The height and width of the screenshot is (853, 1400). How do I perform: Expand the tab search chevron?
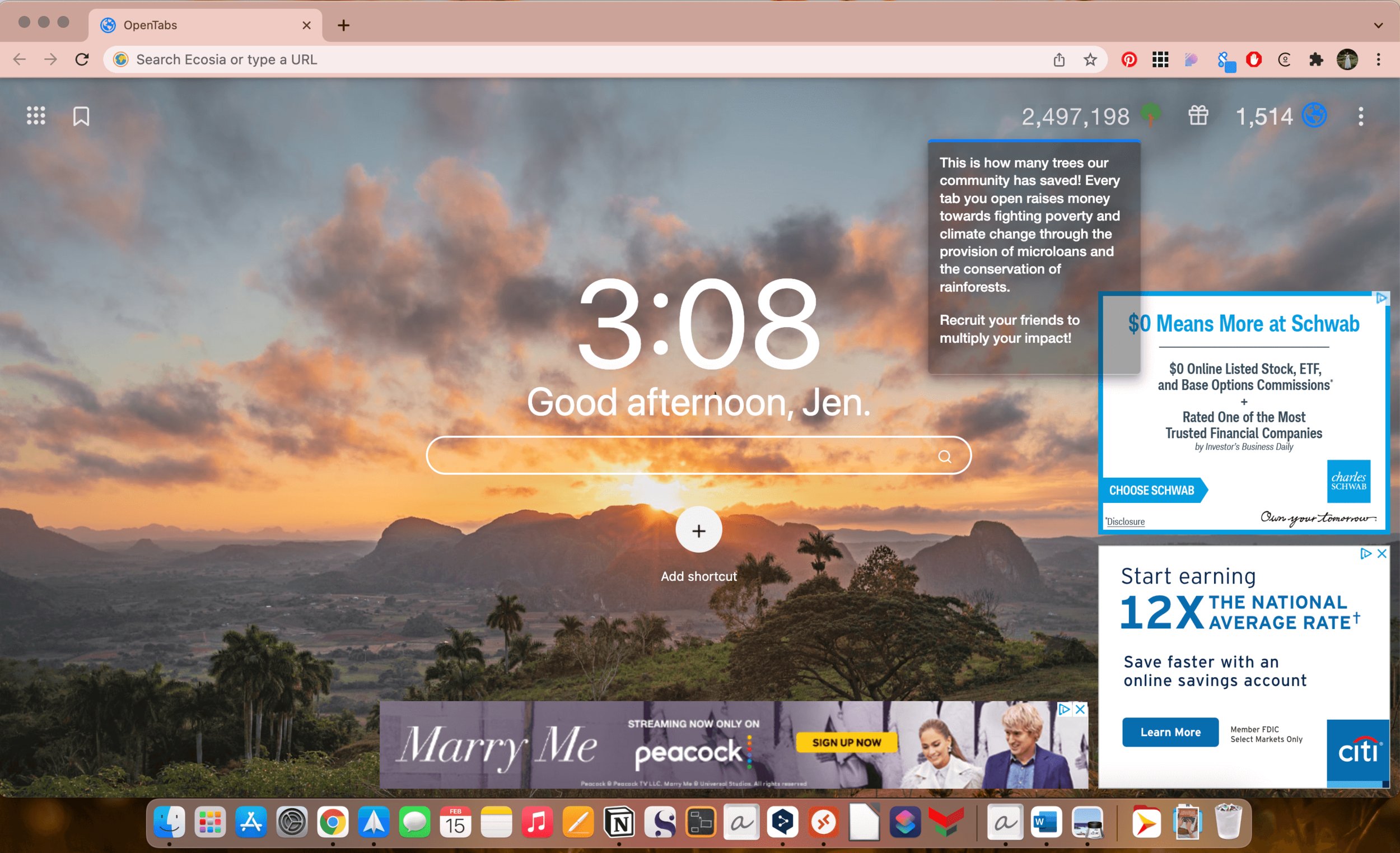pyautogui.click(x=1378, y=25)
